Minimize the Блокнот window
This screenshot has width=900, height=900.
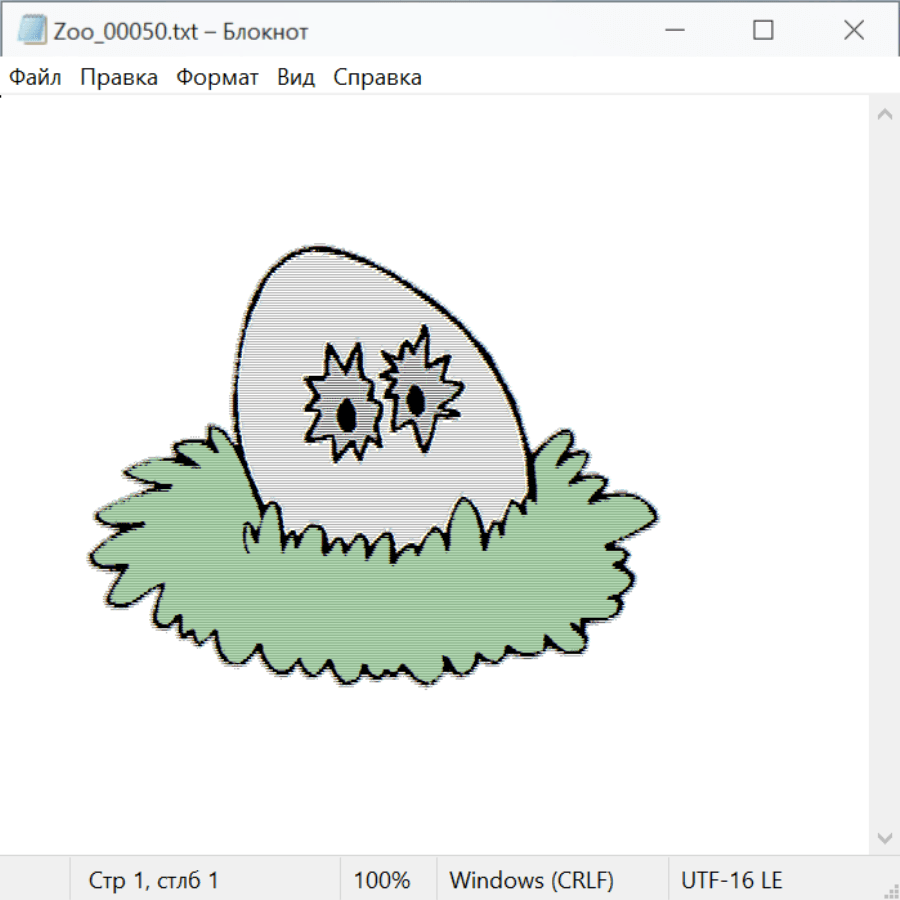673,31
